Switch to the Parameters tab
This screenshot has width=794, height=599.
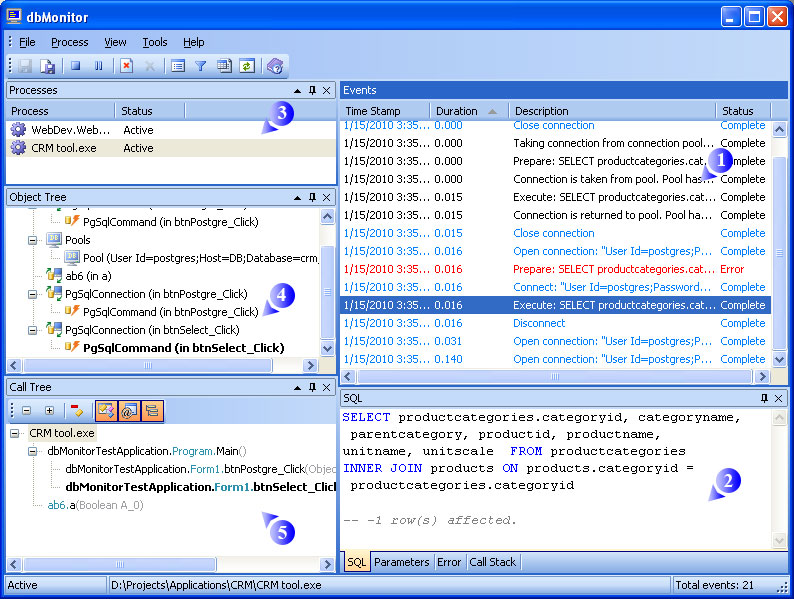click(401, 562)
